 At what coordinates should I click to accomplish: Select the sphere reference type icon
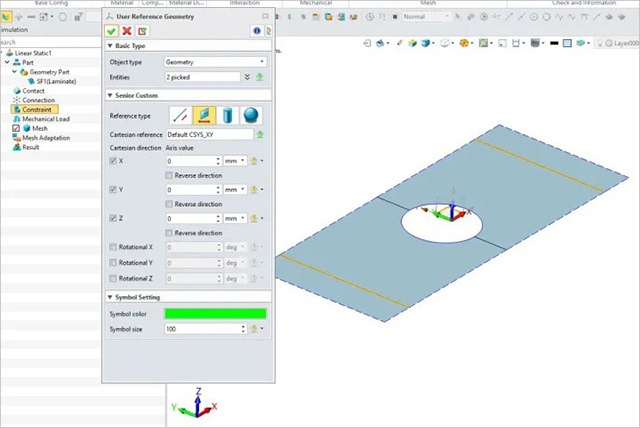(251, 116)
